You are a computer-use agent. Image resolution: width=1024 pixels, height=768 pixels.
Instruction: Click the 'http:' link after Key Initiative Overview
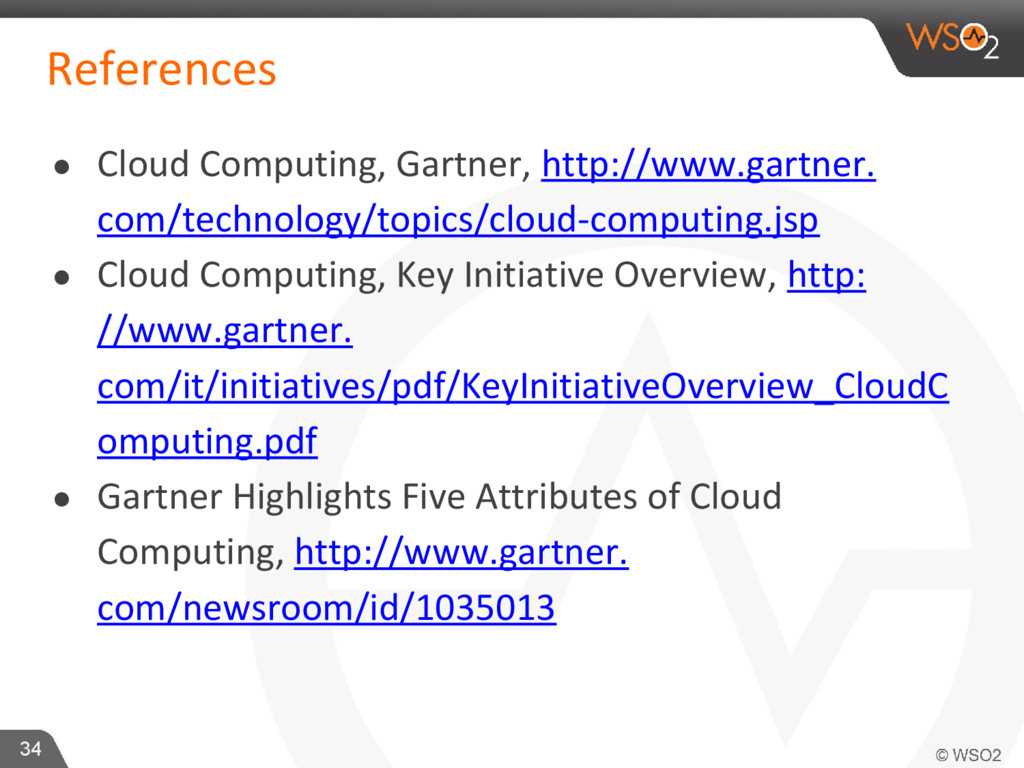[826, 276]
